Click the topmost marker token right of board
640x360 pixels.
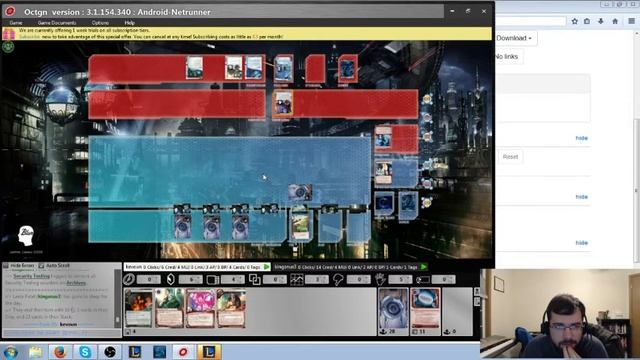coord(427,99)
